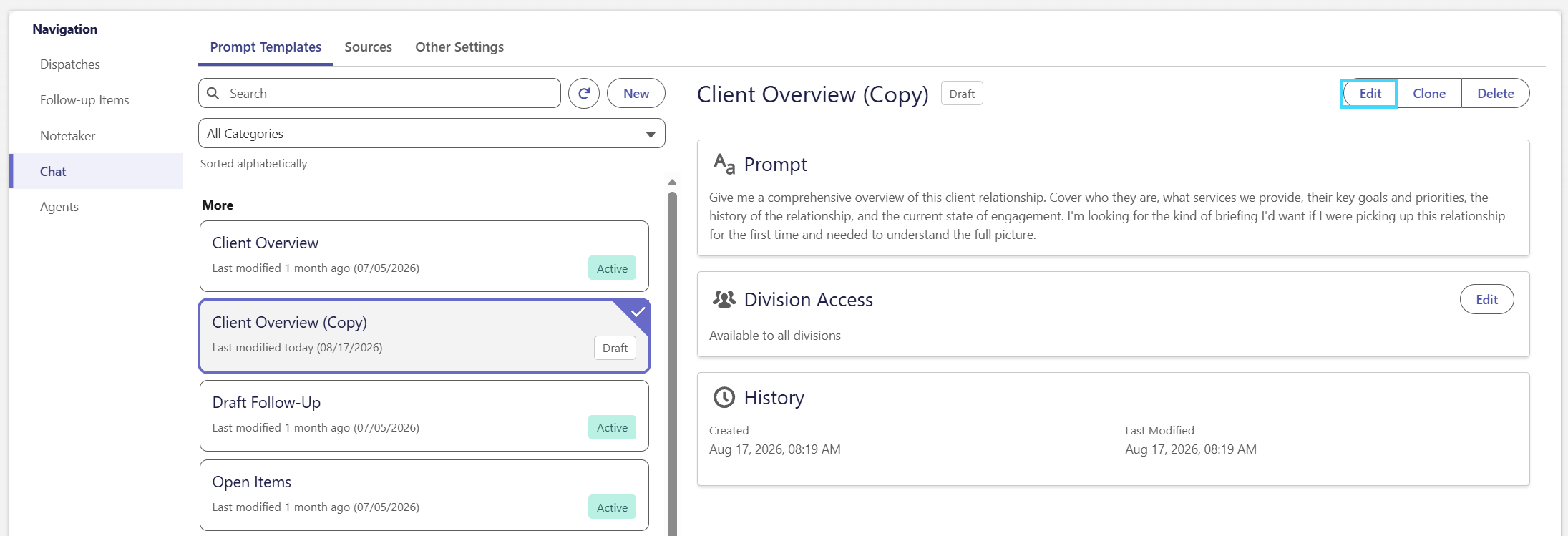Click into the Search input field

(x=379, y=94)
